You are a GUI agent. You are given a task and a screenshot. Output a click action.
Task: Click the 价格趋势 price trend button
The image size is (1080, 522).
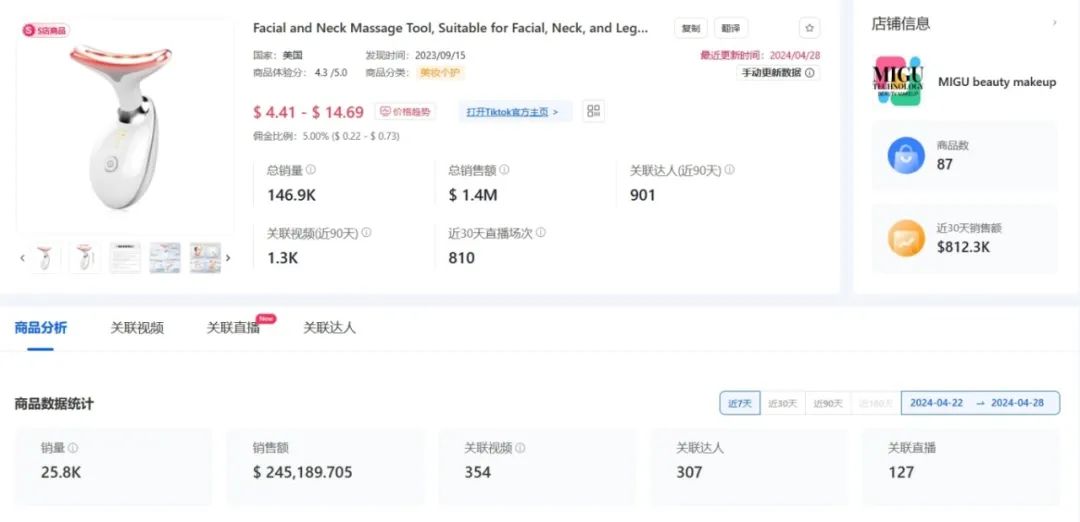[x=405, y=112]
